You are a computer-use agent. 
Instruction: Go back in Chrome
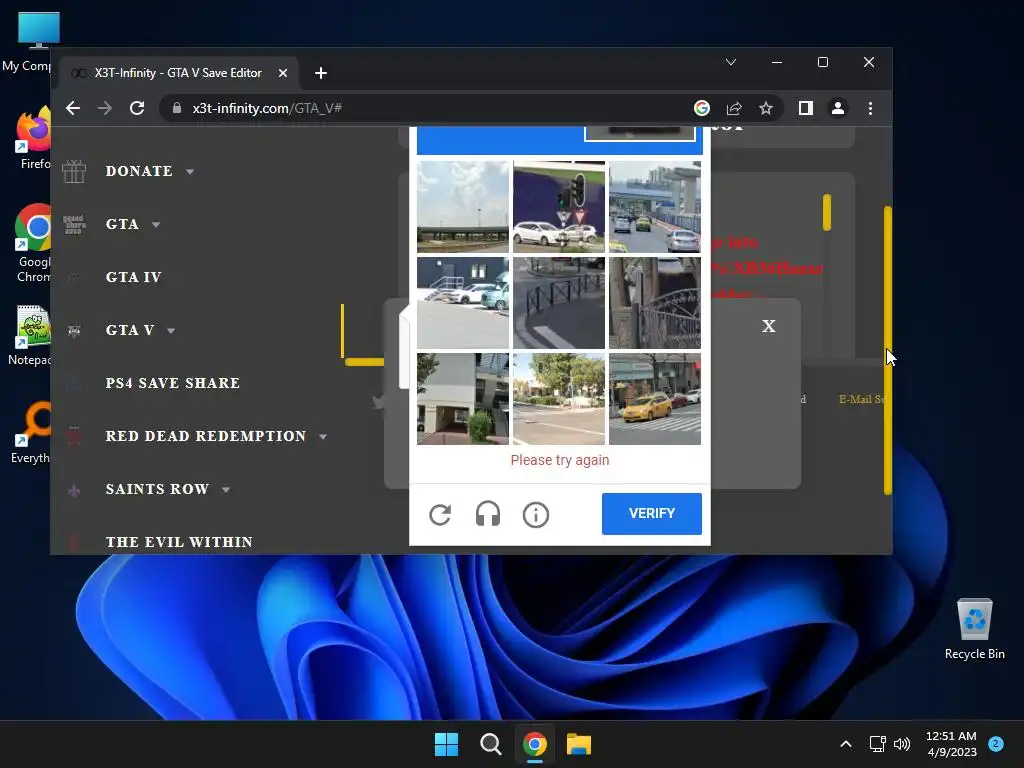click(73, 108)
